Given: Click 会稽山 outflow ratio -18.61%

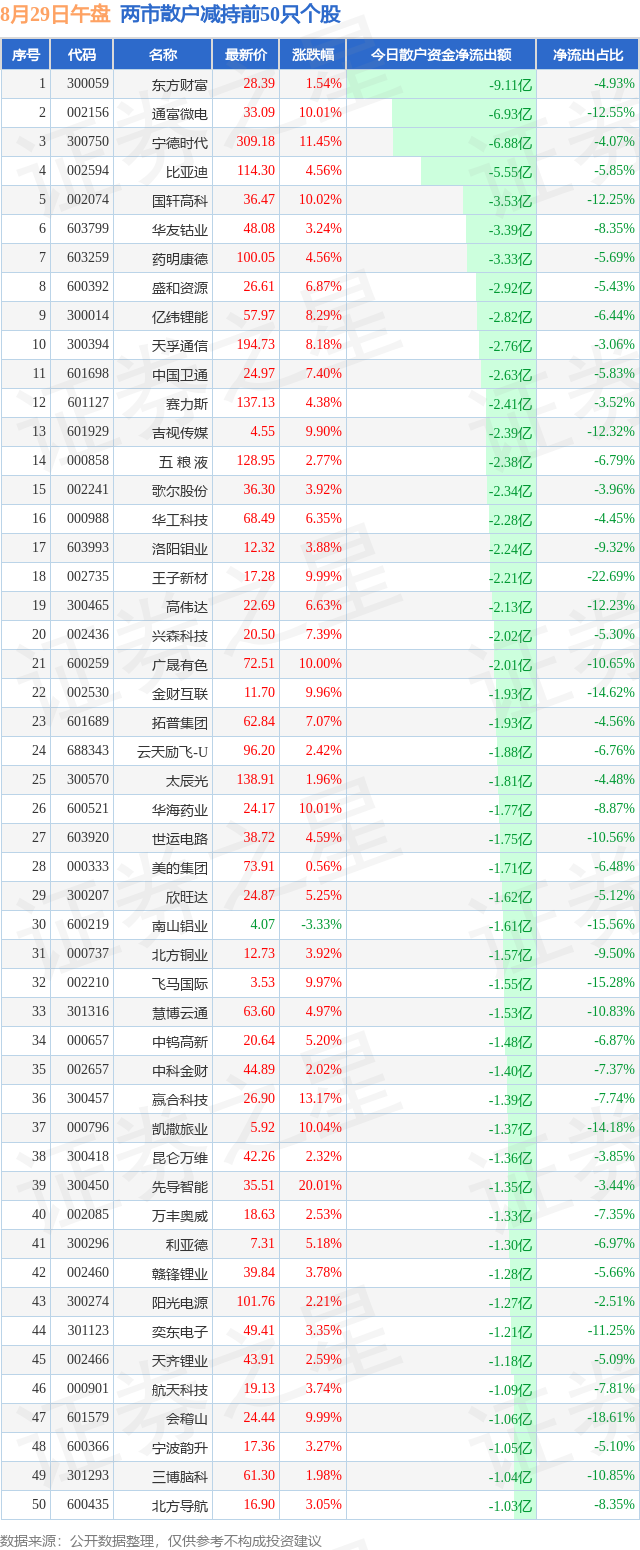Looking at the screenshot, I should pos(611,1418).
